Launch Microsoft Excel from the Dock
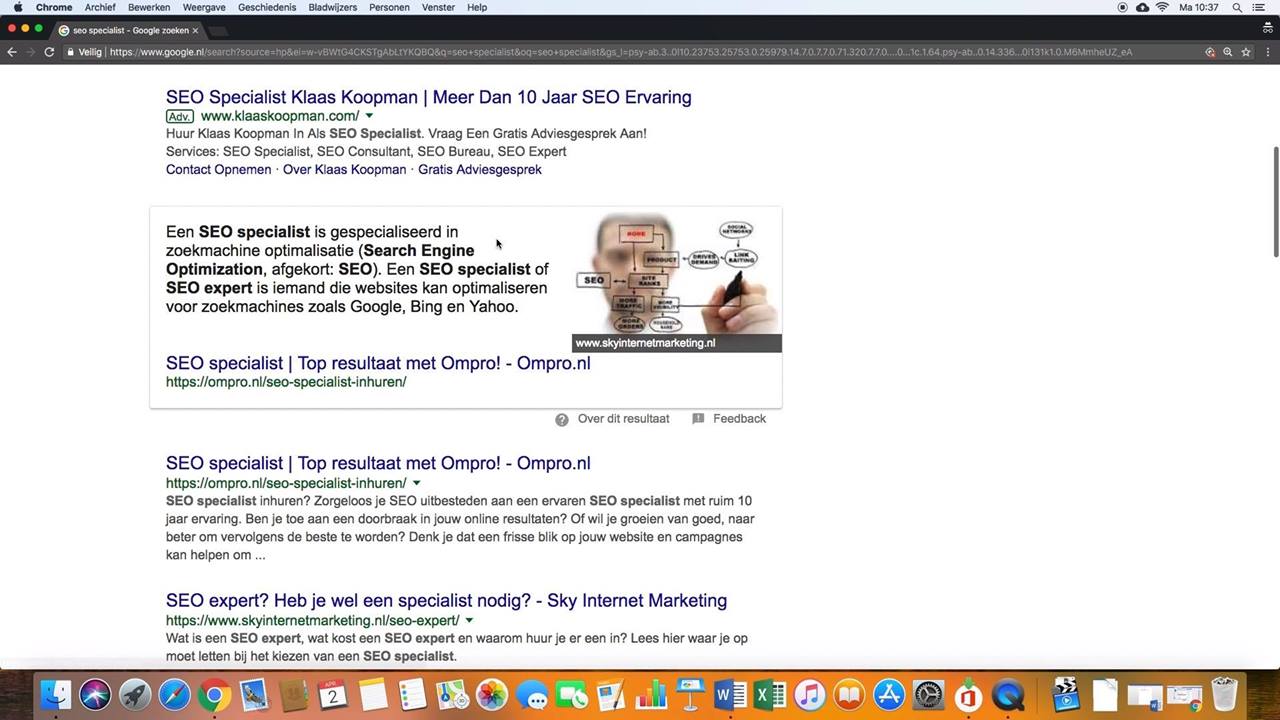Screen dimensions: 1280x720 (770, 694)
